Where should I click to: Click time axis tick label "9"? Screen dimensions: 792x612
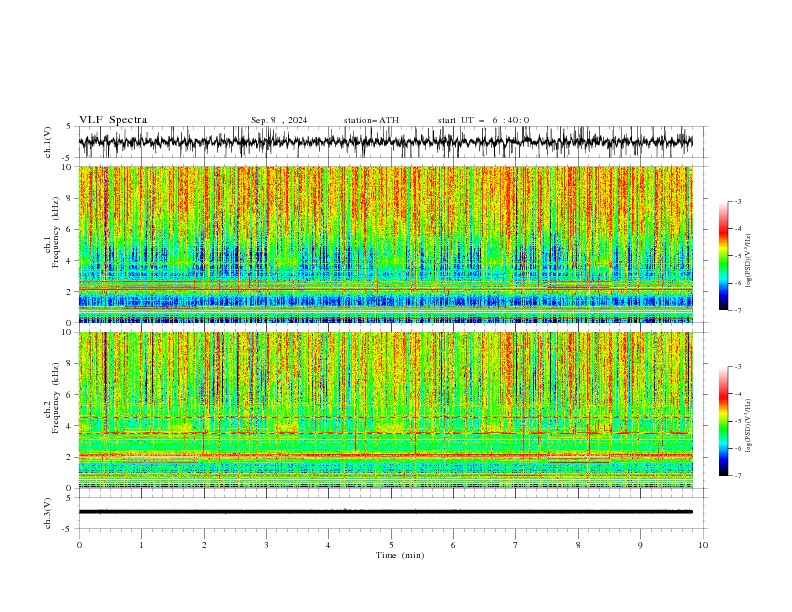[x=640, y=545]
